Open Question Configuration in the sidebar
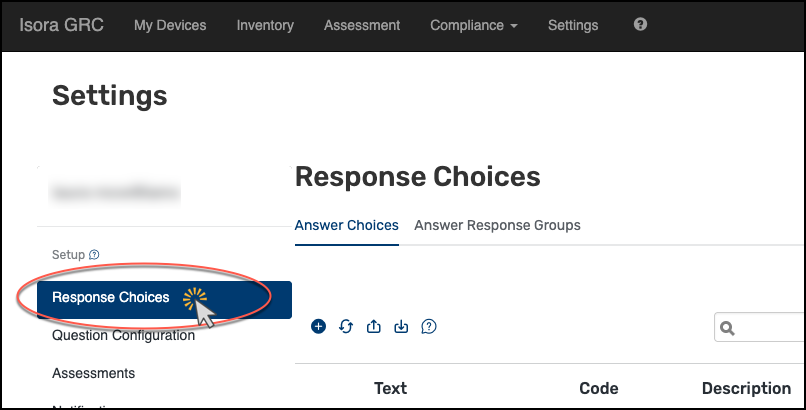Image resolution: width=806 pixels, height=410 pixels. [x=123, y=335]
